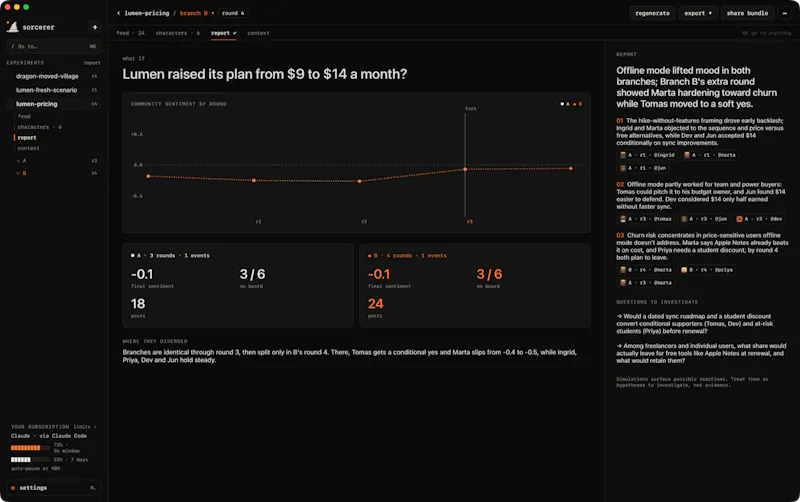Switch to the feed tab
Image resolution: width=800 pixels, height=502 pixels.
[x=130, y=33]
